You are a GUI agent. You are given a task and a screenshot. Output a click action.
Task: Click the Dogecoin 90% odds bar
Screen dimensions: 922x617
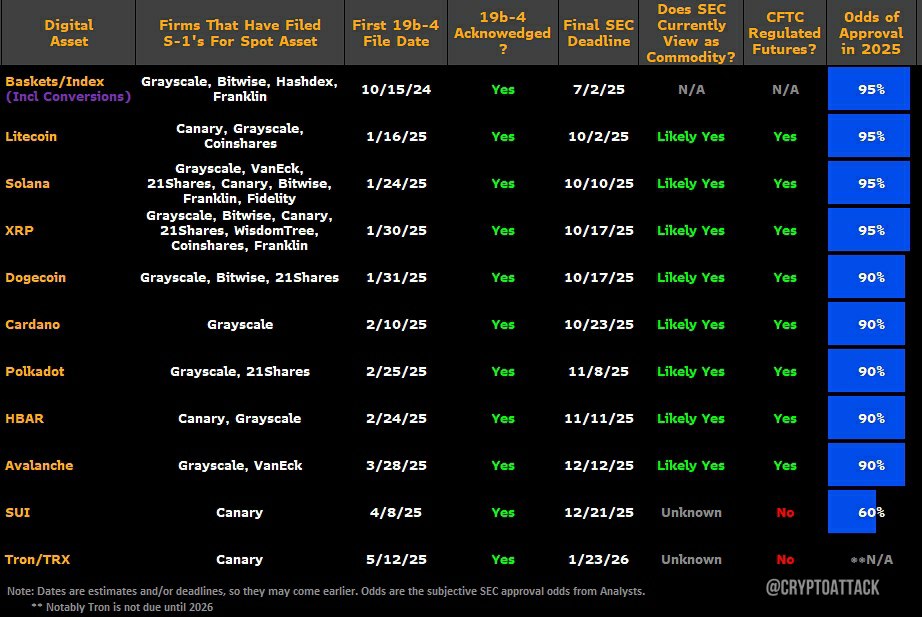(x=866, y=276)
